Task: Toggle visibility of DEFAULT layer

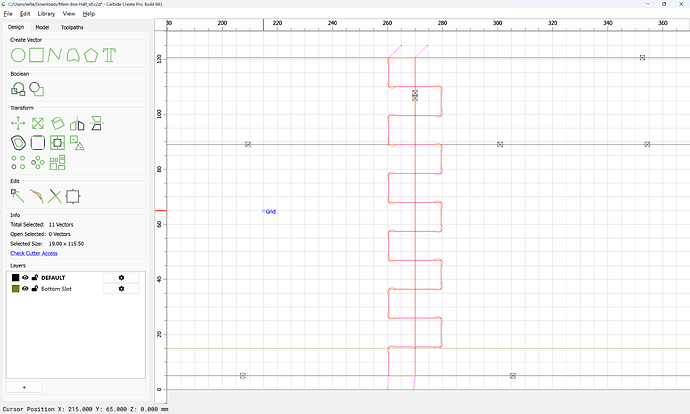Action: pyautogui.click(x=25, y=278)
